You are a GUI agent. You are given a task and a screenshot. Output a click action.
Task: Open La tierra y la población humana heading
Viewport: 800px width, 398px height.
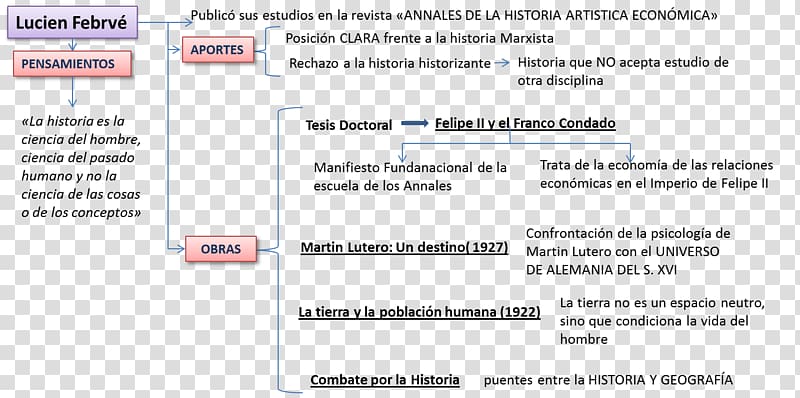coord(419,312)
